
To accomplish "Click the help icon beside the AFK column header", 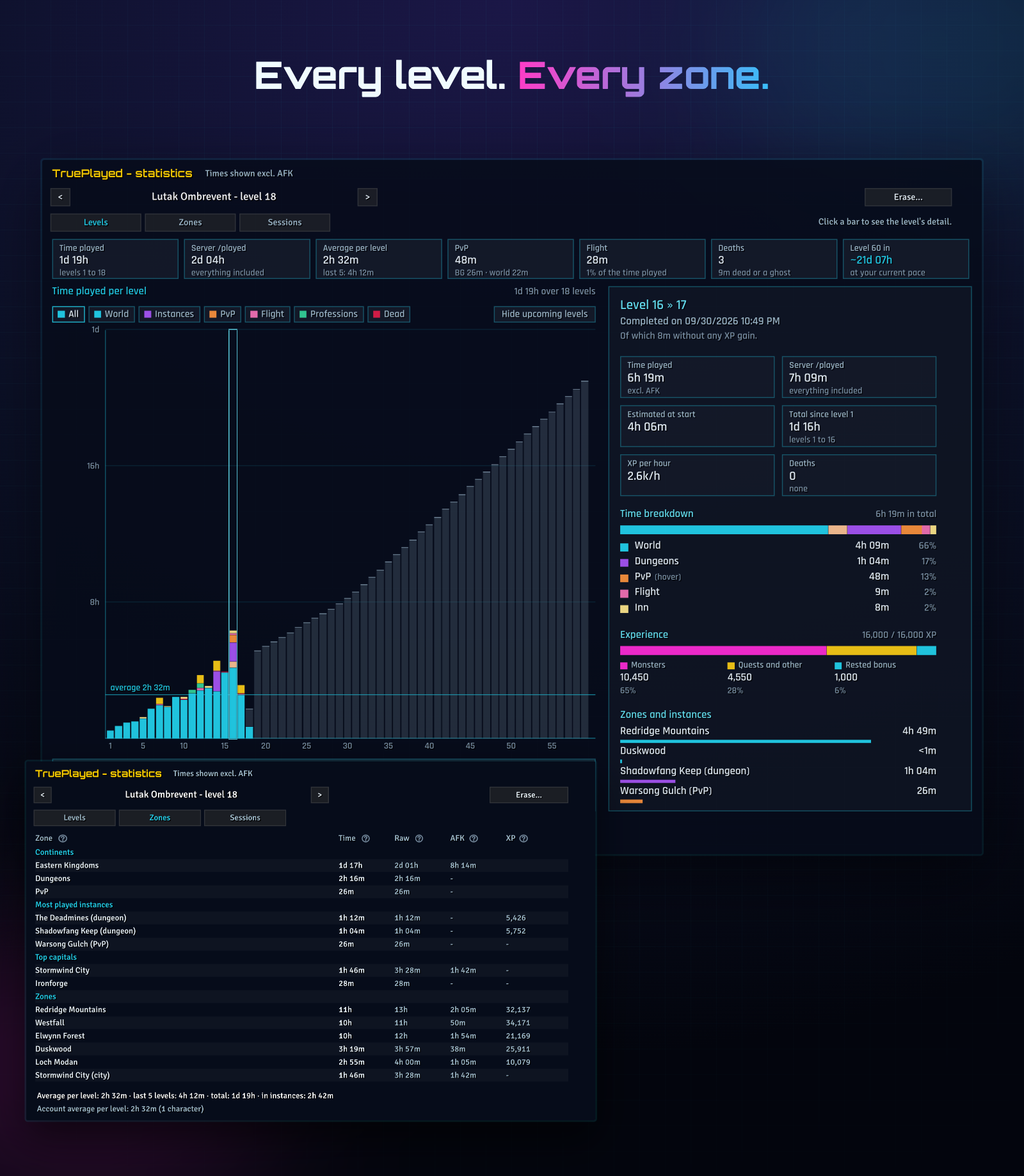I will (474, 838).
